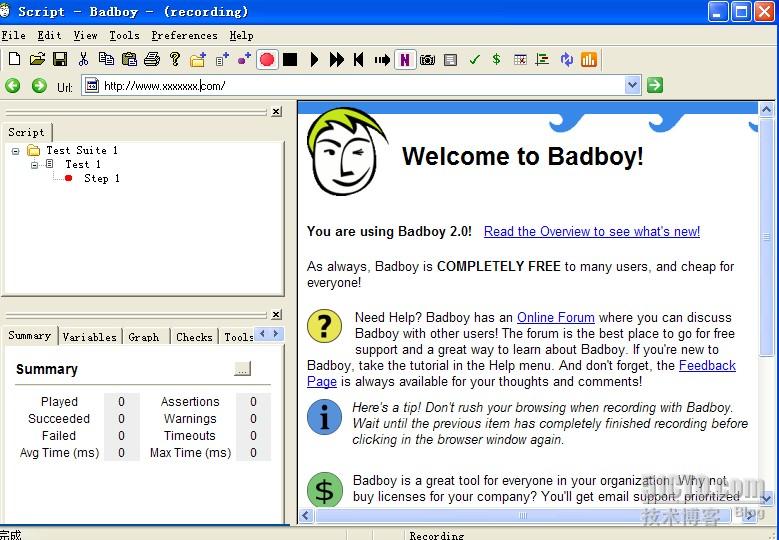Viewport: 779px width, 540px height.
Task: Click the blue circular arrows refresh icon
Action: tap(566, 60)
